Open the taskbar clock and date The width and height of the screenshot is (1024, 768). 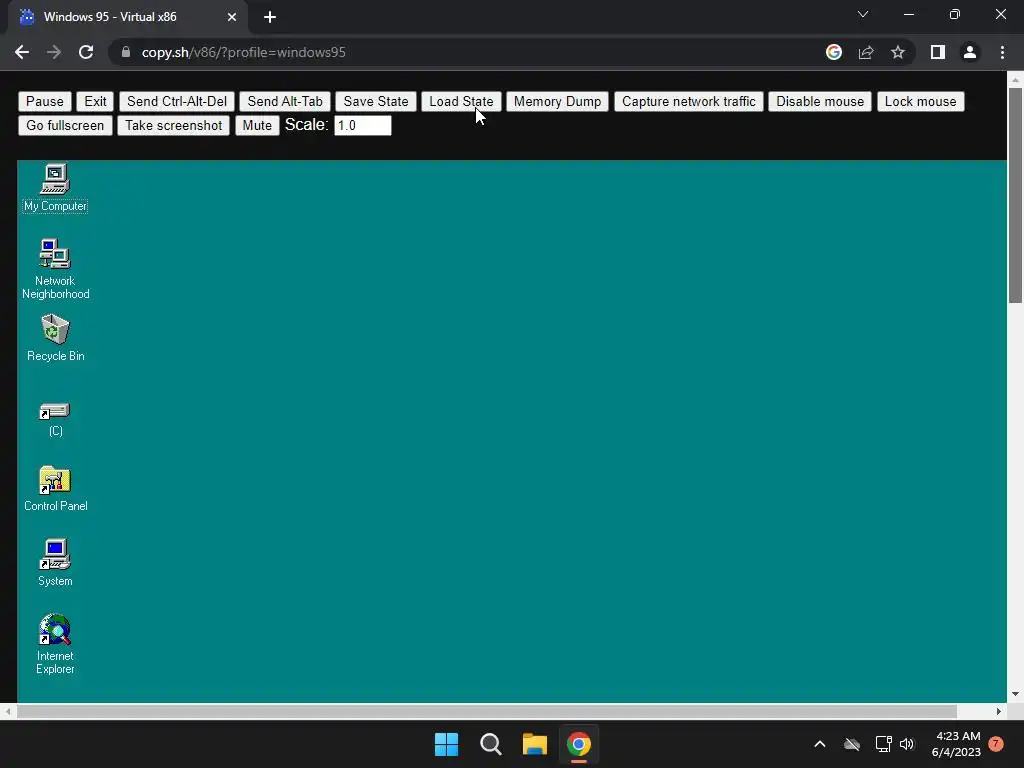(x=956, y=744)
